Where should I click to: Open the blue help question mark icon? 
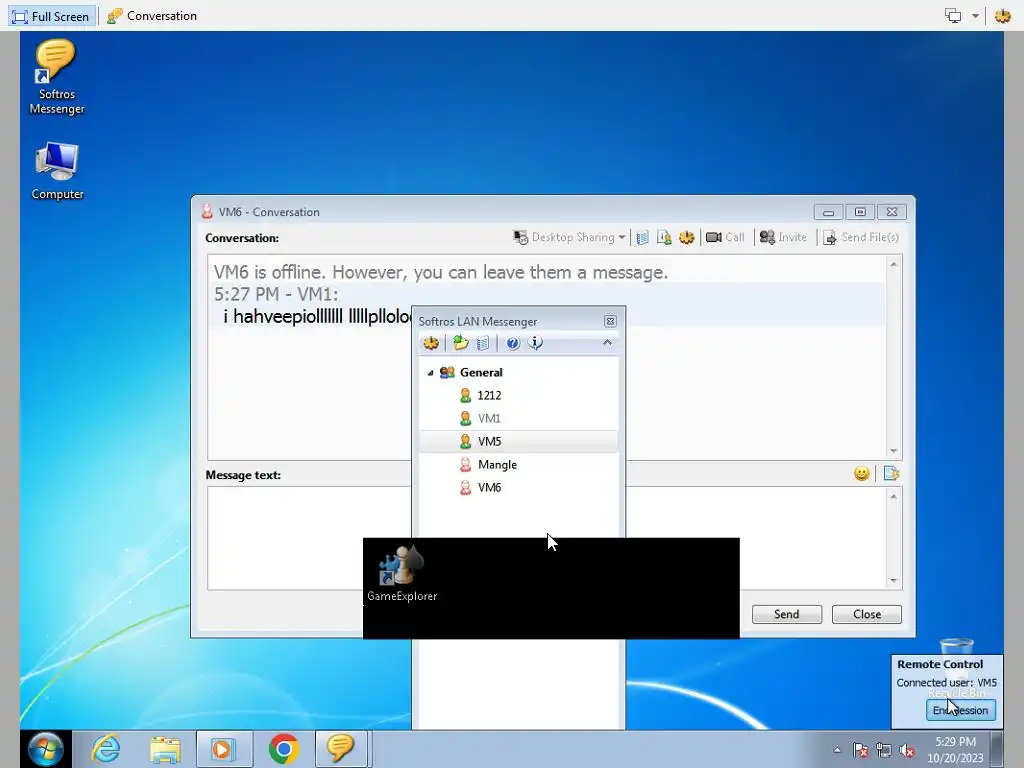point(513,343)
